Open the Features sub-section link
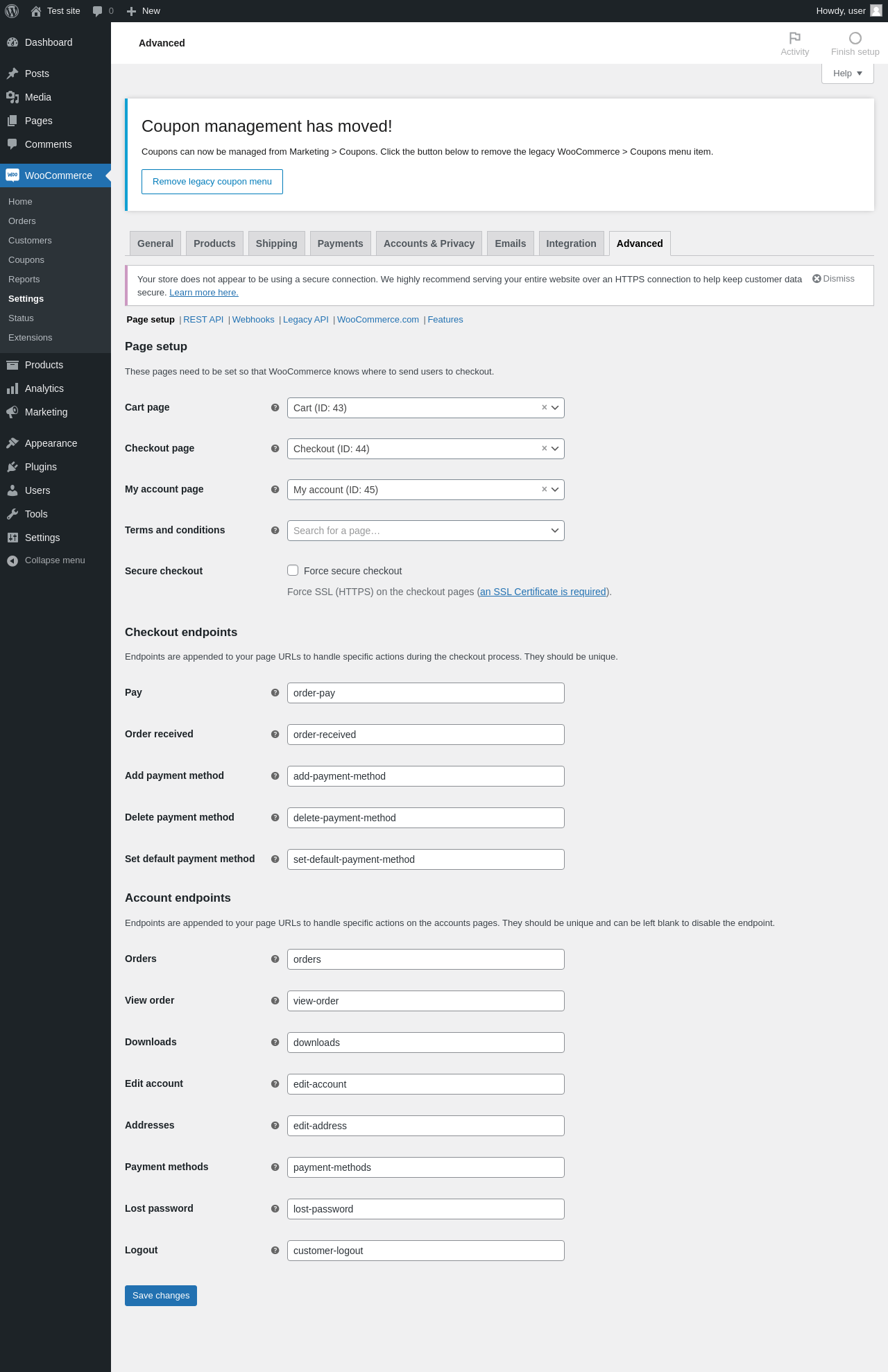 tap(445, 320)
